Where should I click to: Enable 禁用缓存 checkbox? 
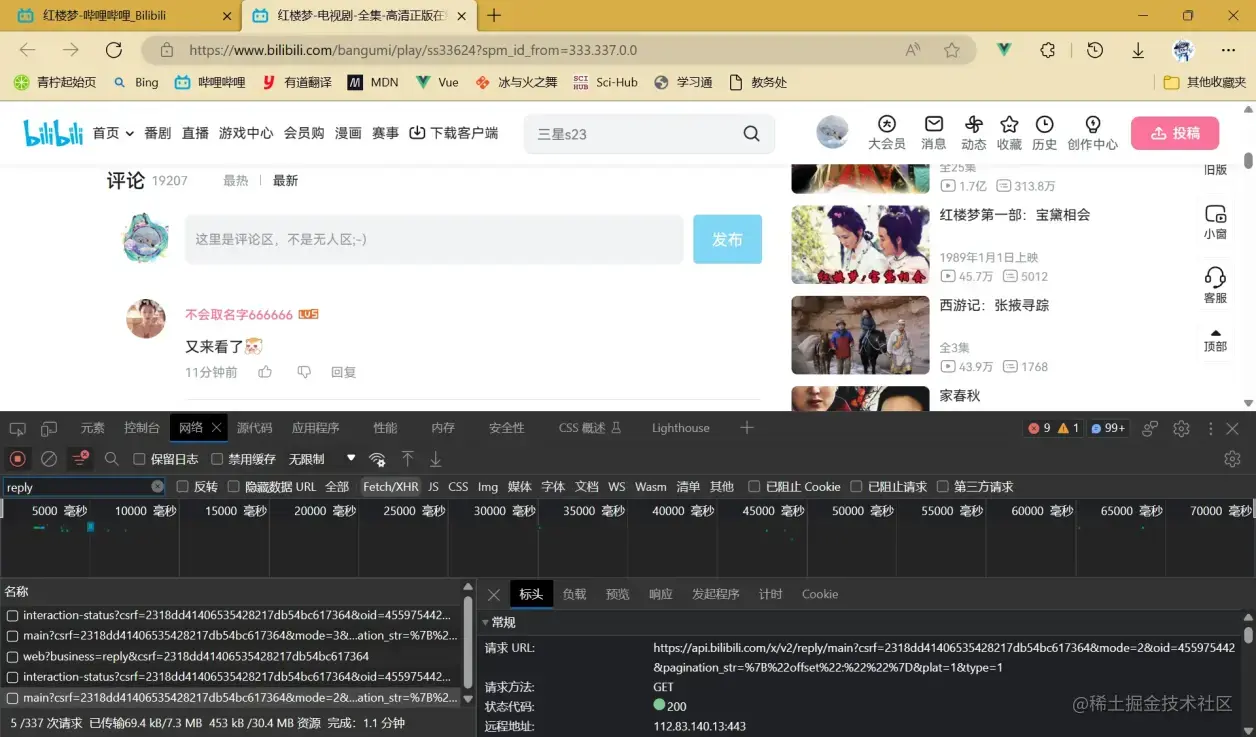tap(217, 459)
